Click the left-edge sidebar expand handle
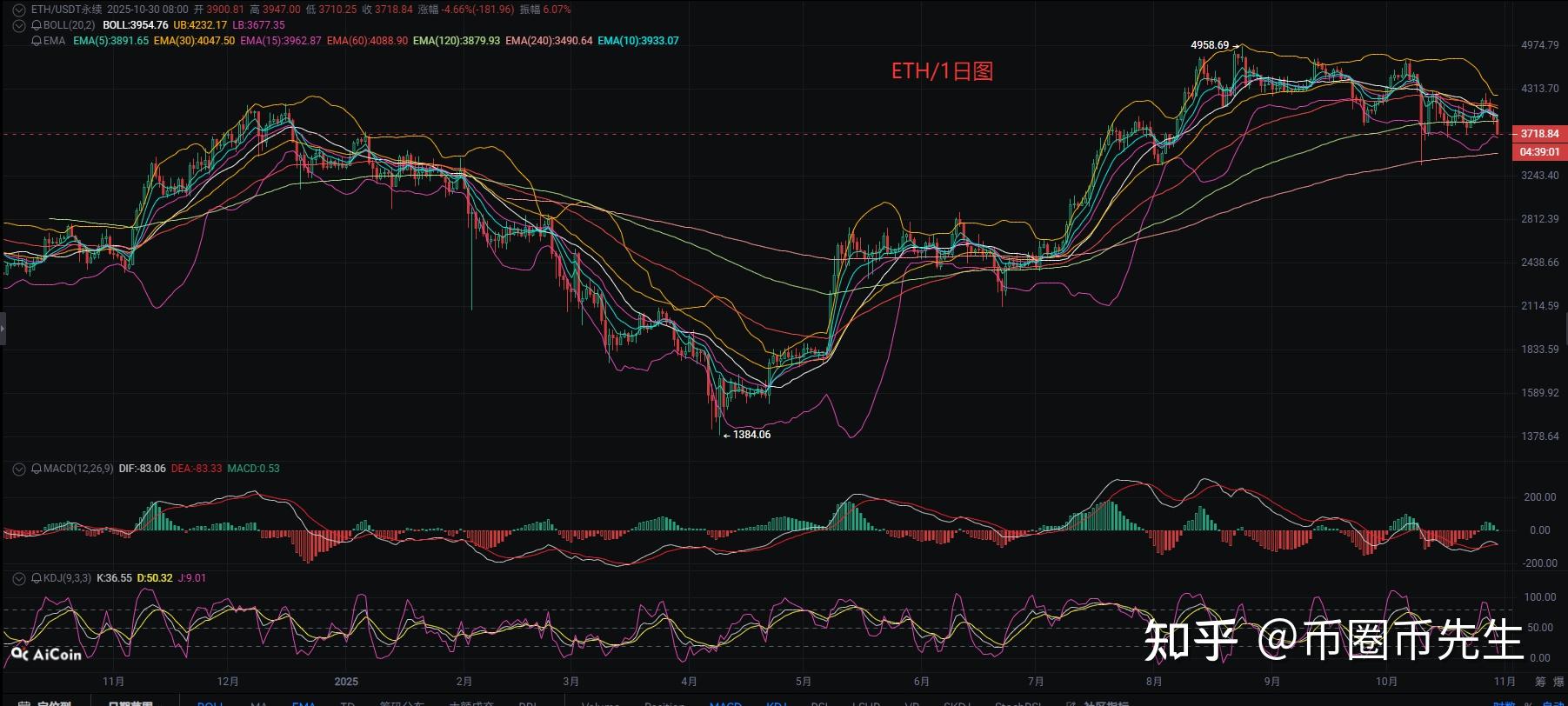The width and height of the screenshot is (1568, 706). pyautogui.click(x=3, y=330)
